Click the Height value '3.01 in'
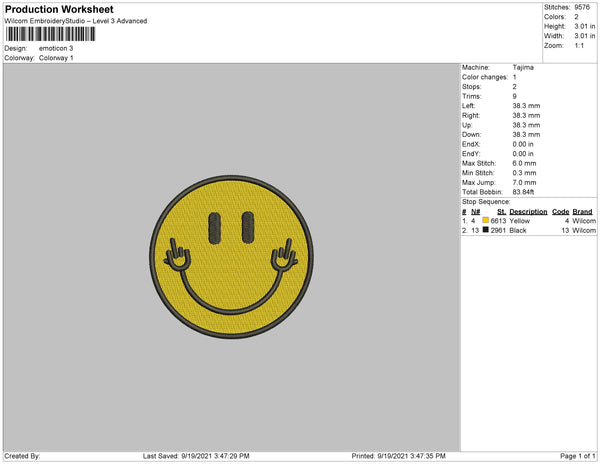The image size is (600, 464). tap(585, 26)
